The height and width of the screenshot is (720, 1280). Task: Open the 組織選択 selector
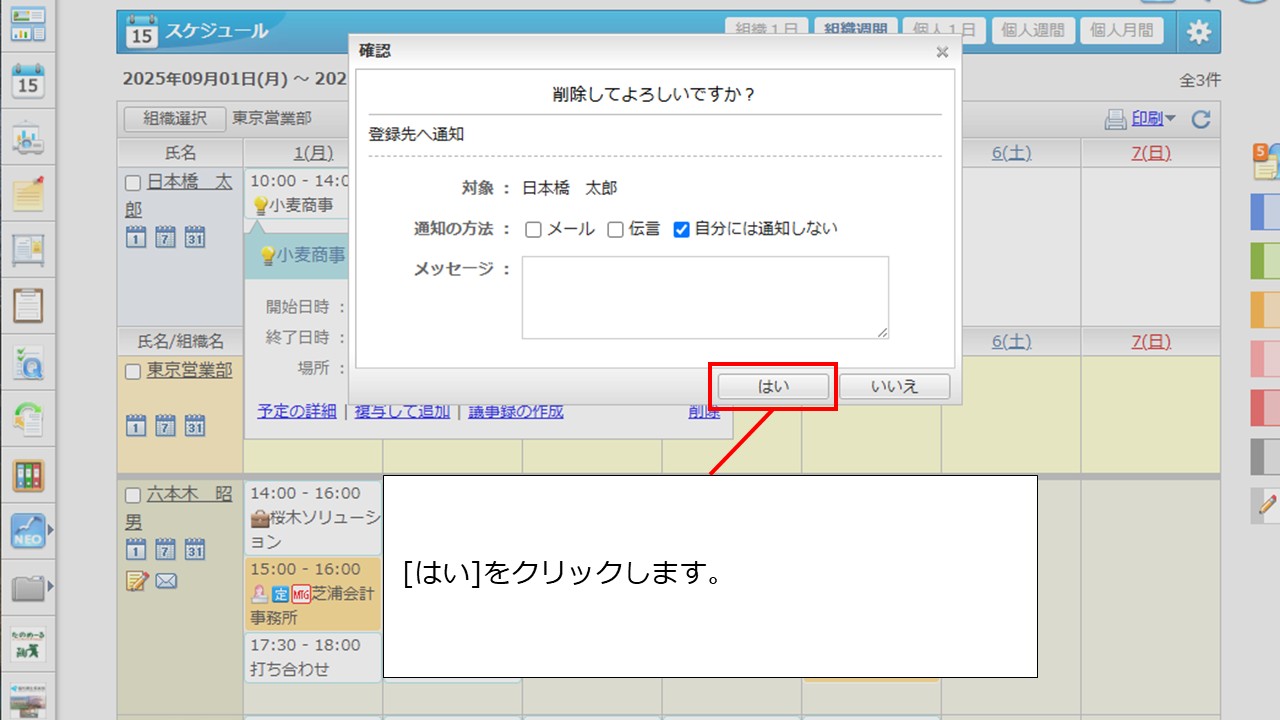tap(175, 118)
